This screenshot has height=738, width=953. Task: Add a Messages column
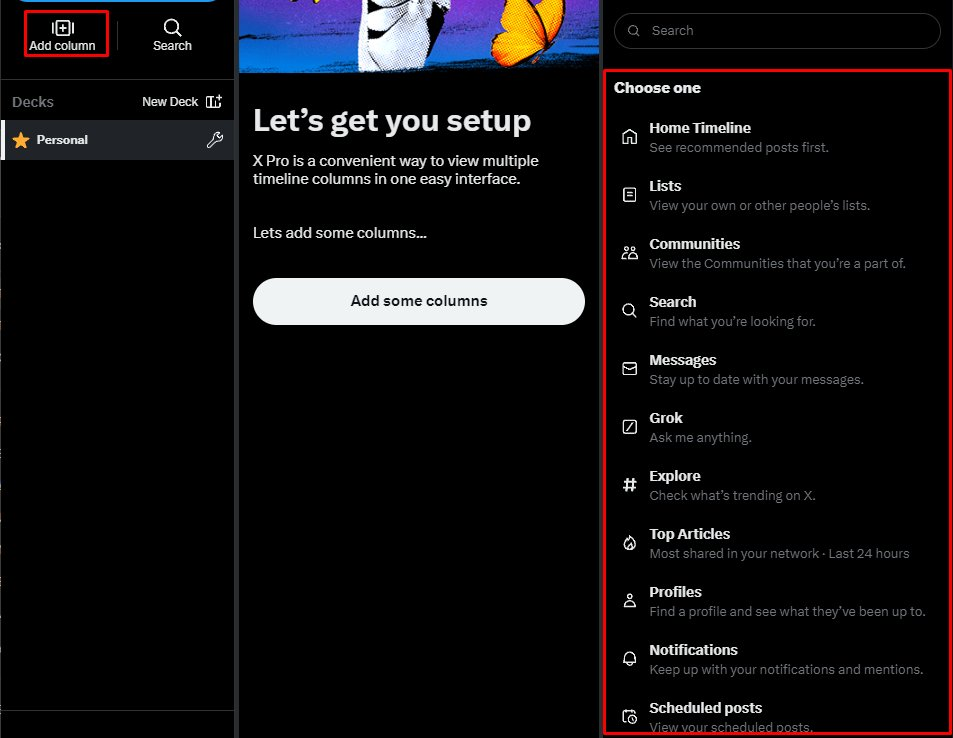click(777, 369)
